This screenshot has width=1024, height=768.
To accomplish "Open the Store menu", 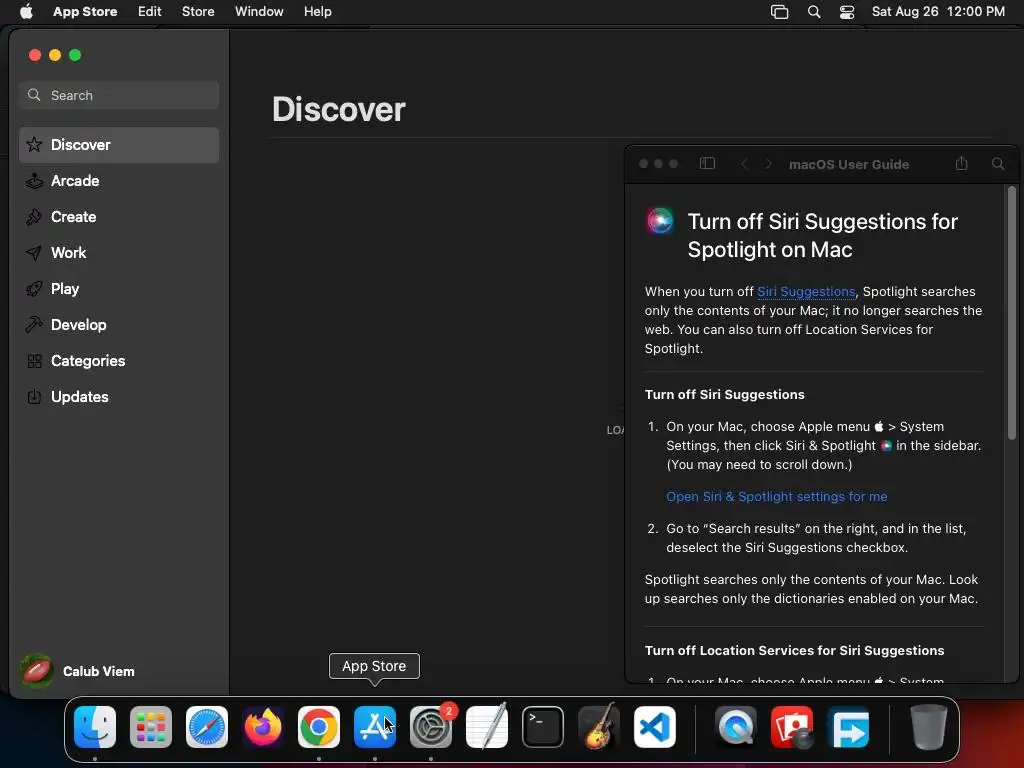I will point(198,11).
